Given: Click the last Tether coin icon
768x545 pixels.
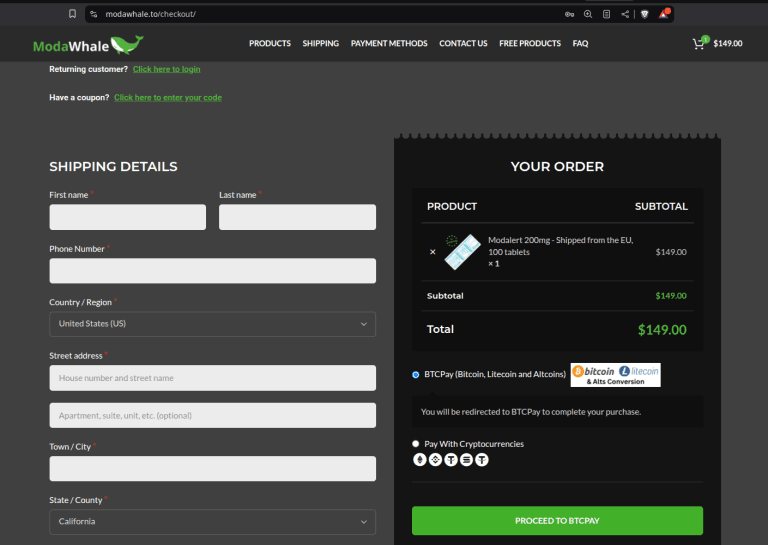Looking at the screenshot, I should click(x=482, y=460).
